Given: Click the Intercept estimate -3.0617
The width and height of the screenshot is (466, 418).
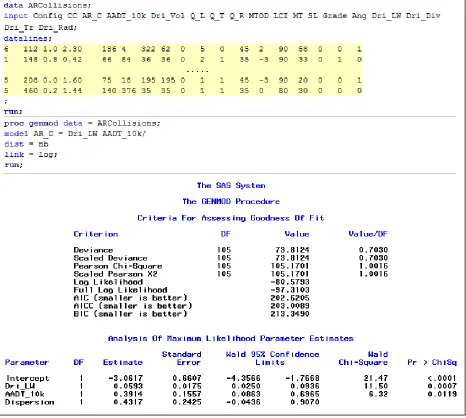Looking at the screenshot, I should pyautogui.click(x=126, y=378).
